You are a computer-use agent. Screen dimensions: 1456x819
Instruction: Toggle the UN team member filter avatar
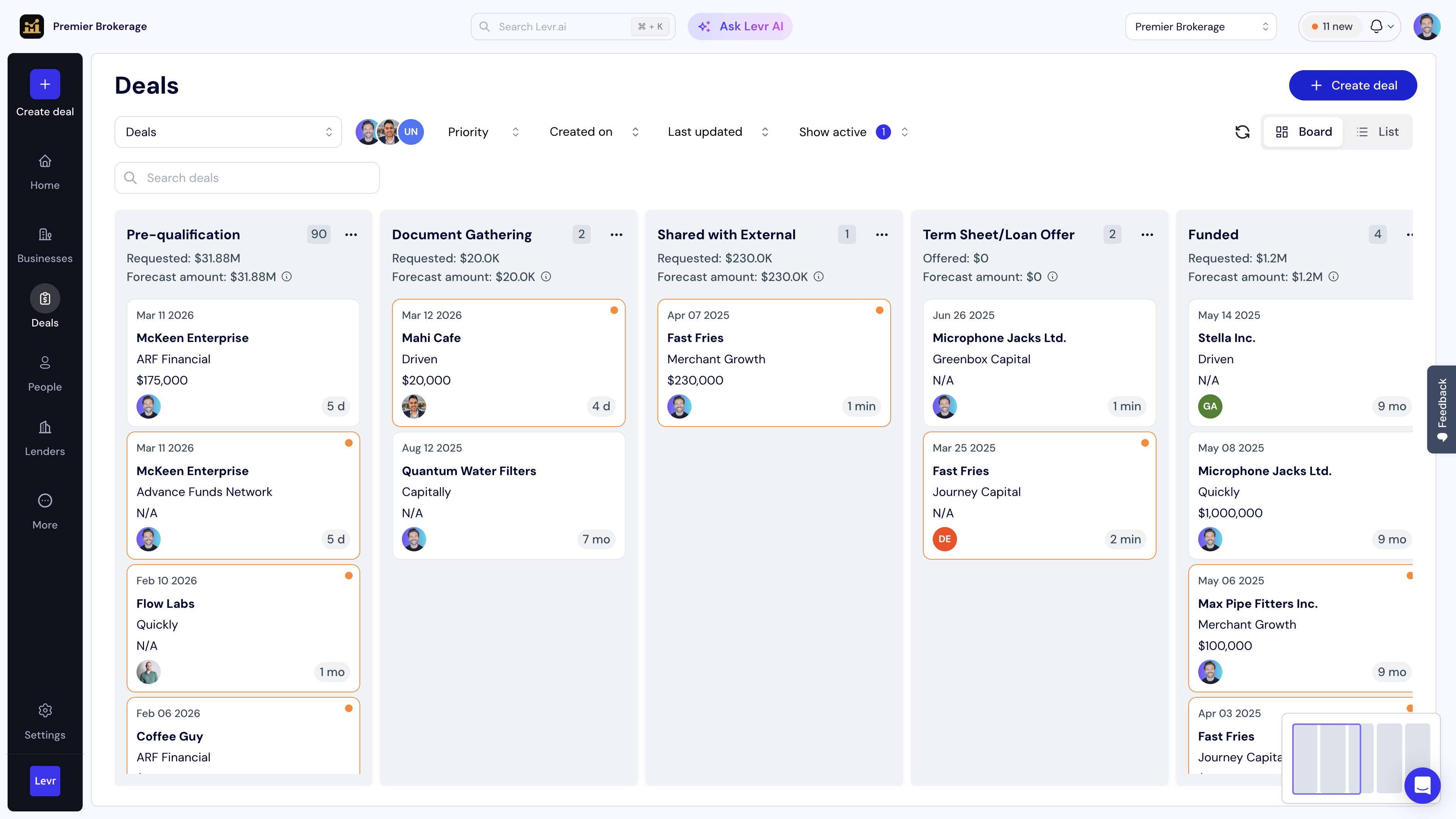pos(411,132)
